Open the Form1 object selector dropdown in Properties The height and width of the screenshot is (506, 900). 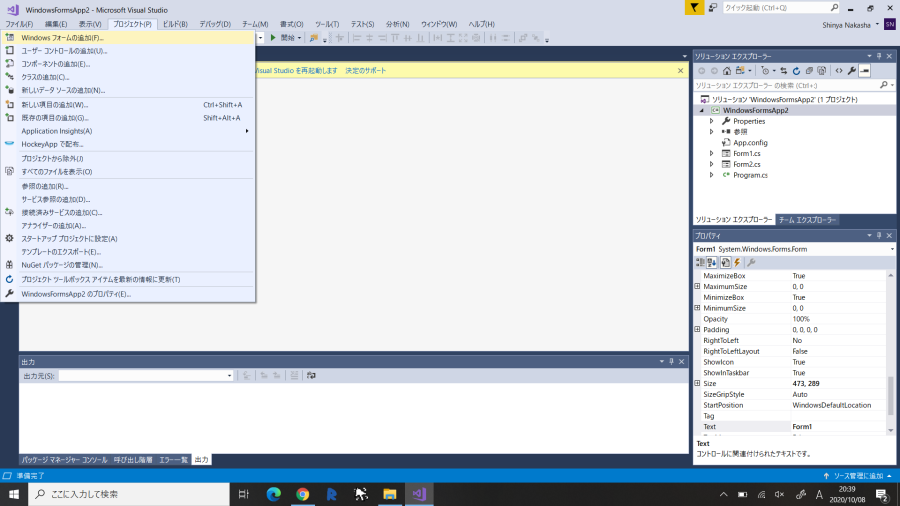892,249
